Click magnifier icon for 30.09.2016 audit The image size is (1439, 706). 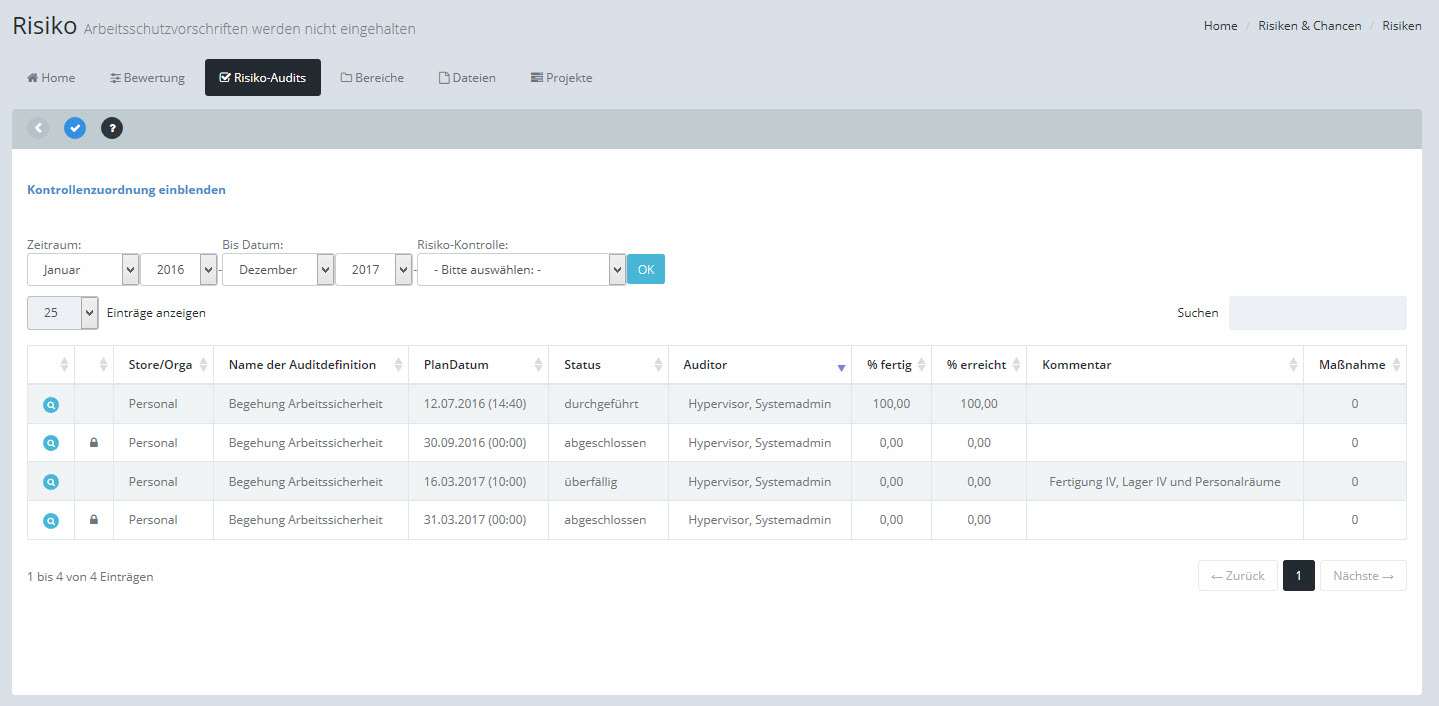click(x=51, y=443)
